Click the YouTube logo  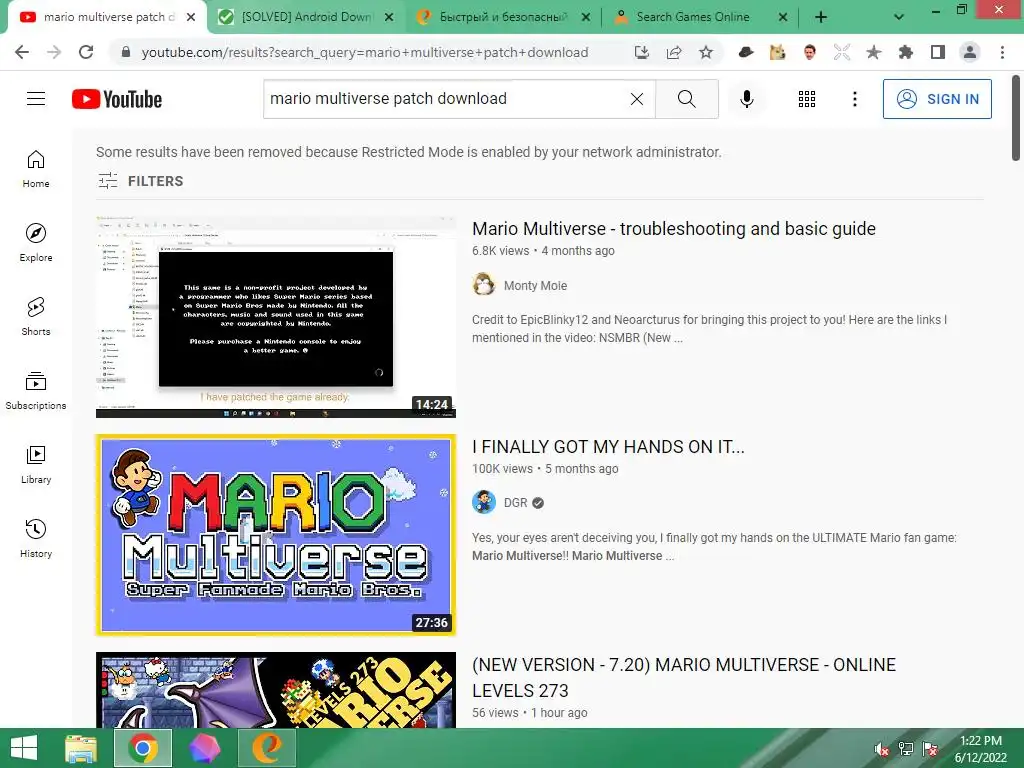(117, 99)
